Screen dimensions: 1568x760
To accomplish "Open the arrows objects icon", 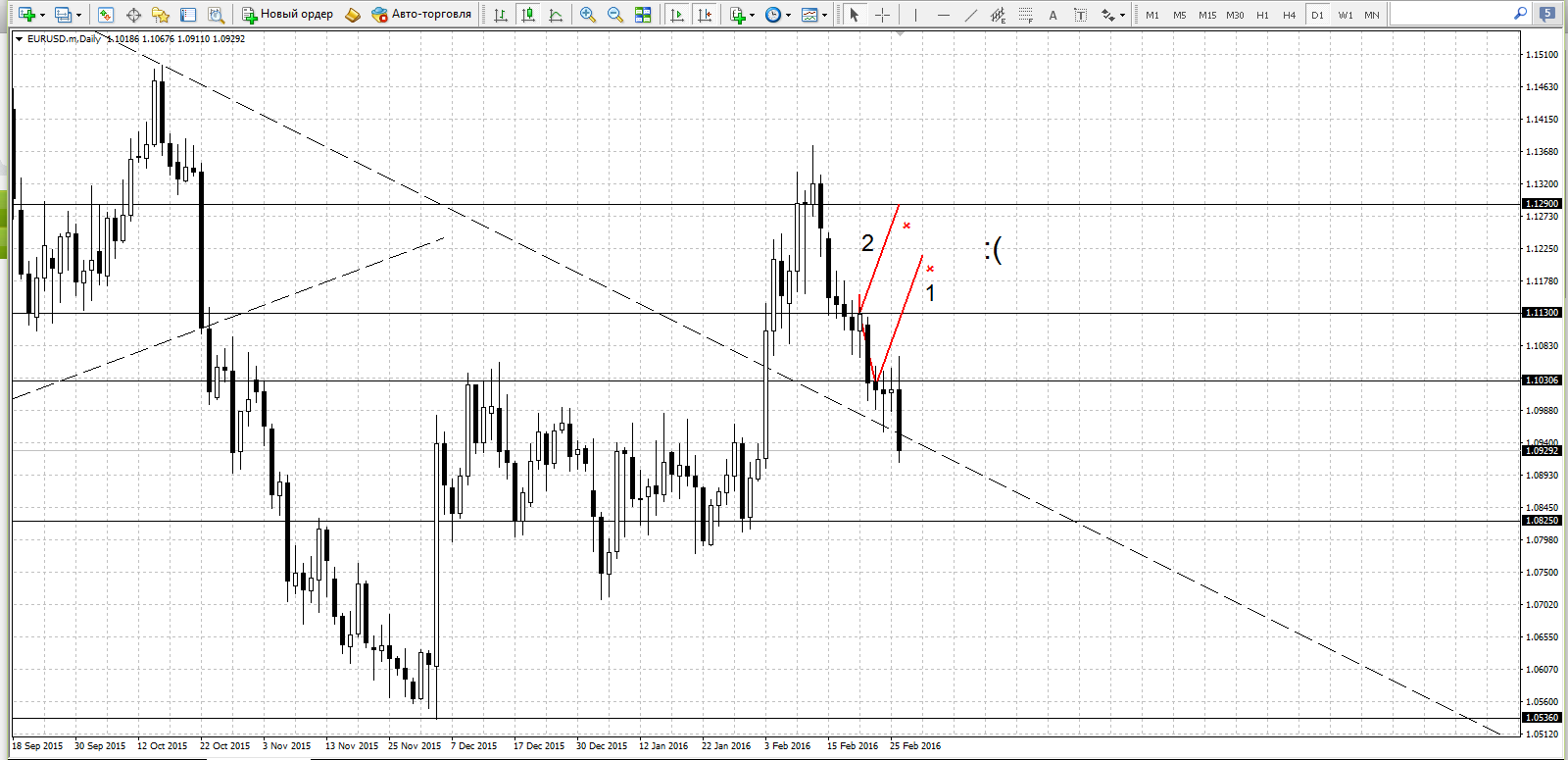I will pos(1107,15).
